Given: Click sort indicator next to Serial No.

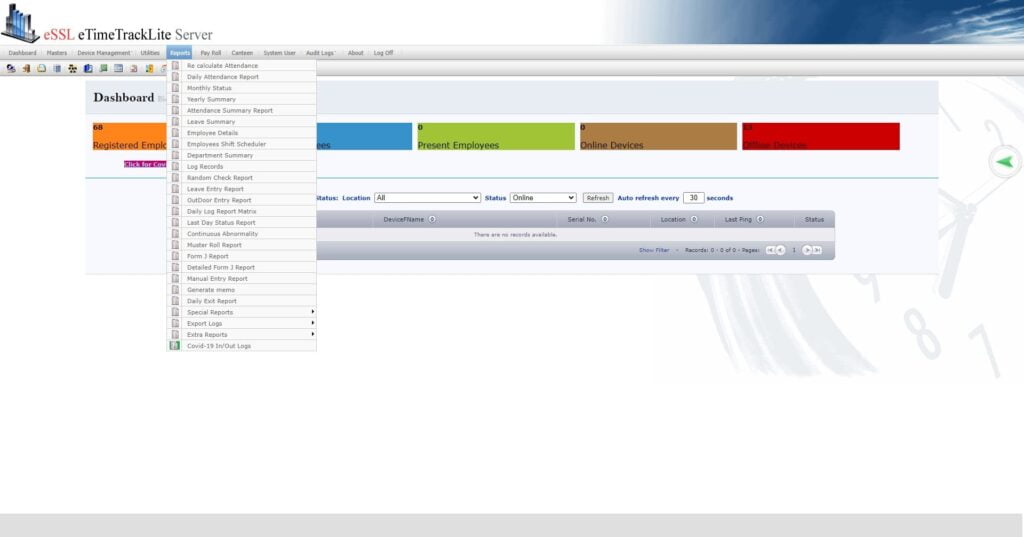Looking at the screenshot, I should 605,220.
